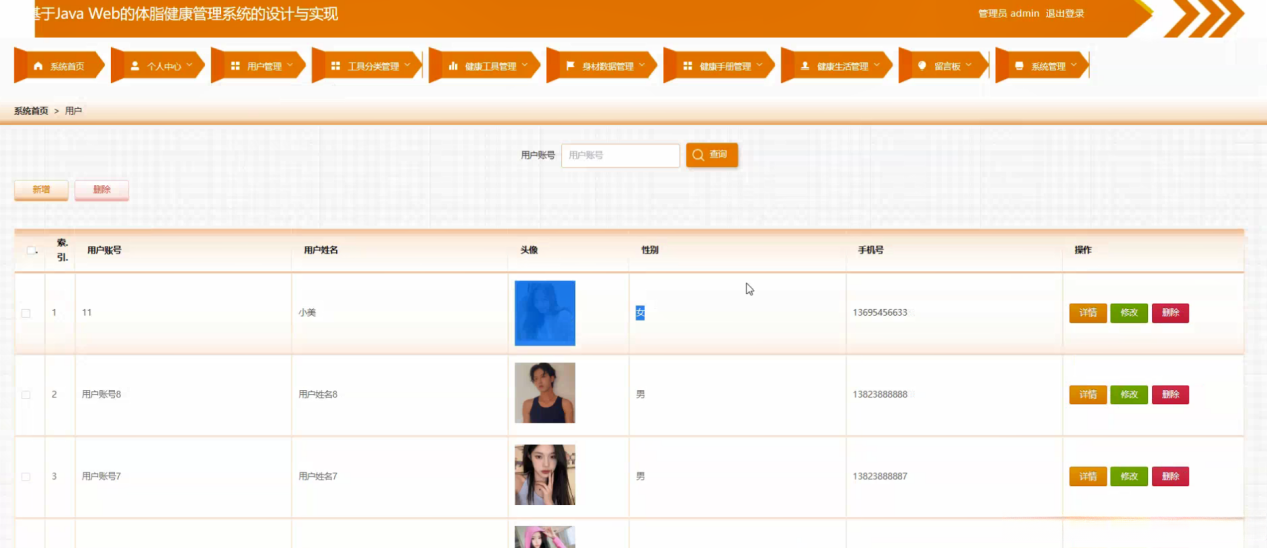This screenshot has height=548, width=1267.
Task: Click 修改 for 用户账号7
Action: [1129, 477]
